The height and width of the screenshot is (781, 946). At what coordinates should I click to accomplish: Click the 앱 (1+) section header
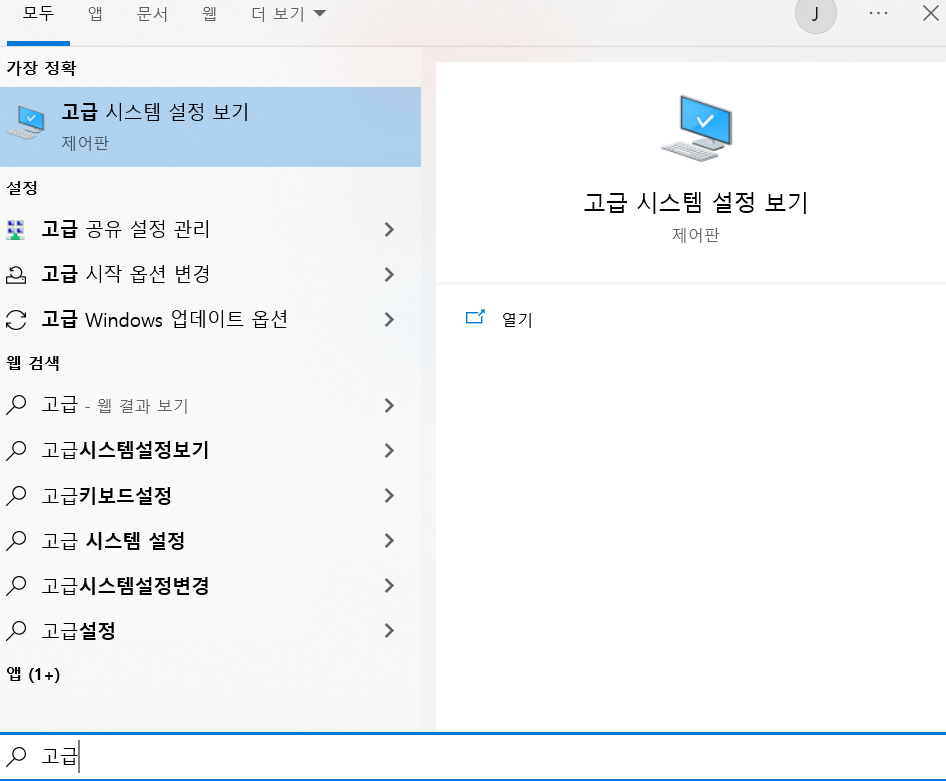[33, 674]
